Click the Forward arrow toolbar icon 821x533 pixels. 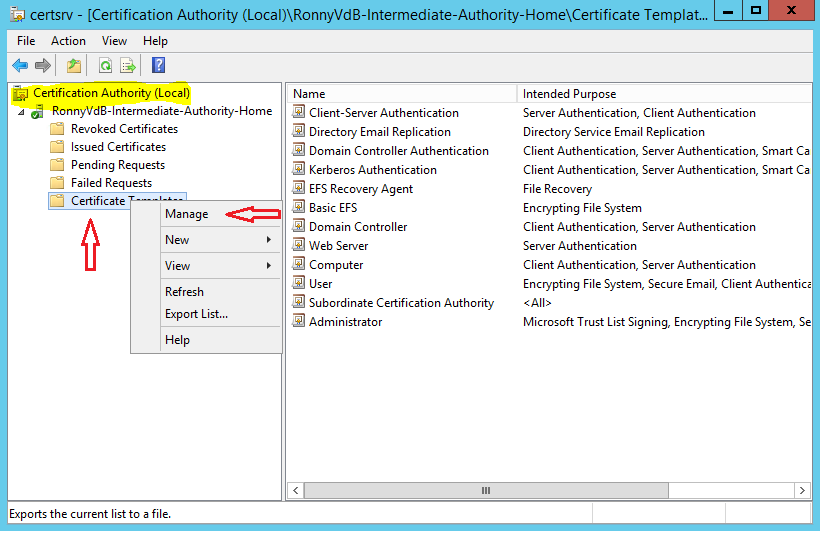43,66
